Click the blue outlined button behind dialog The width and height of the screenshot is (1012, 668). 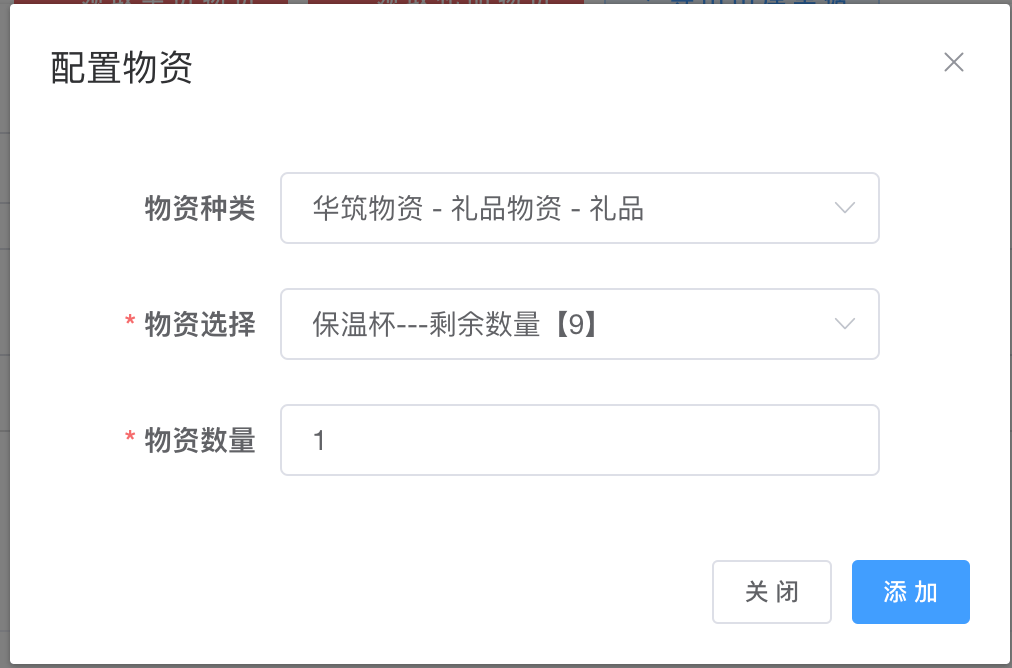pos(740,2)
